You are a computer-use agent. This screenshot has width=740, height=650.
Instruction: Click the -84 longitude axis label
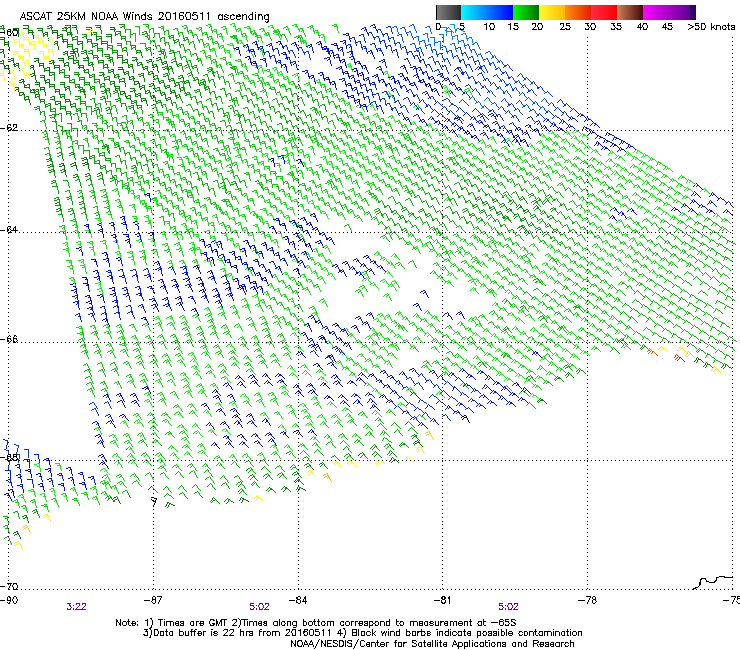(x=298, y=600)
